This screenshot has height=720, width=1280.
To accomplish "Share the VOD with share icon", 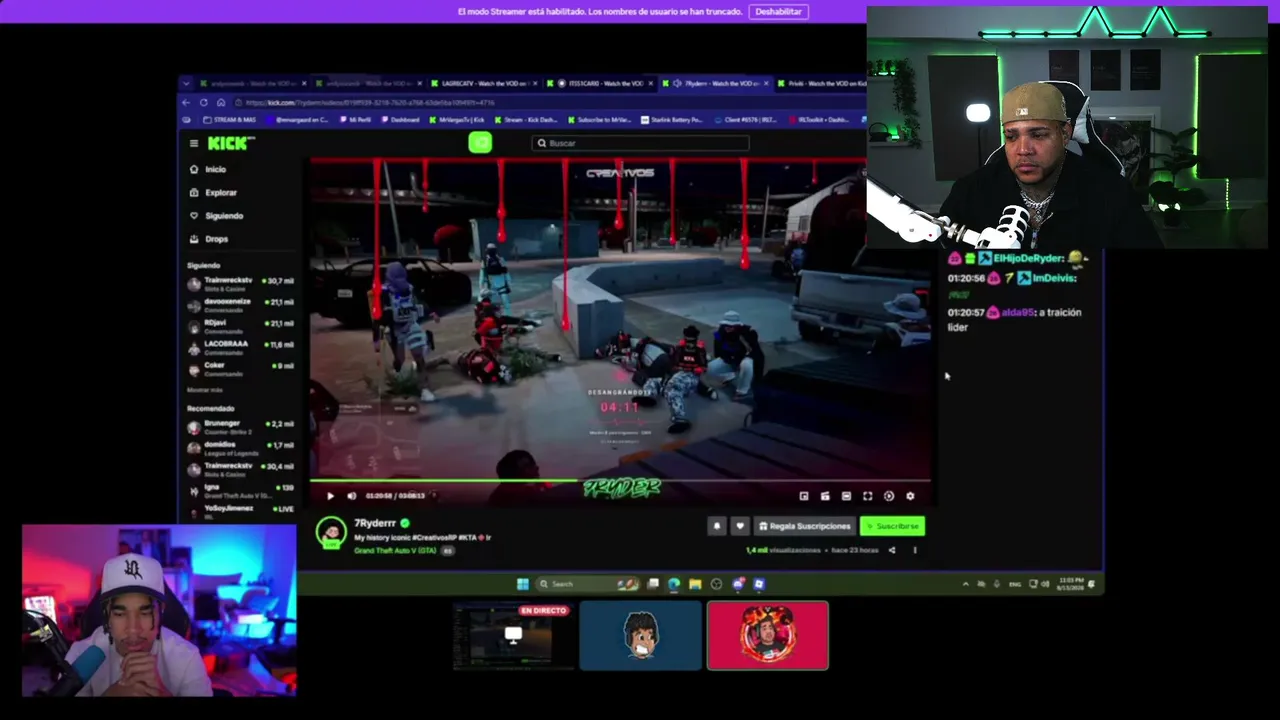I will (892, 550).
